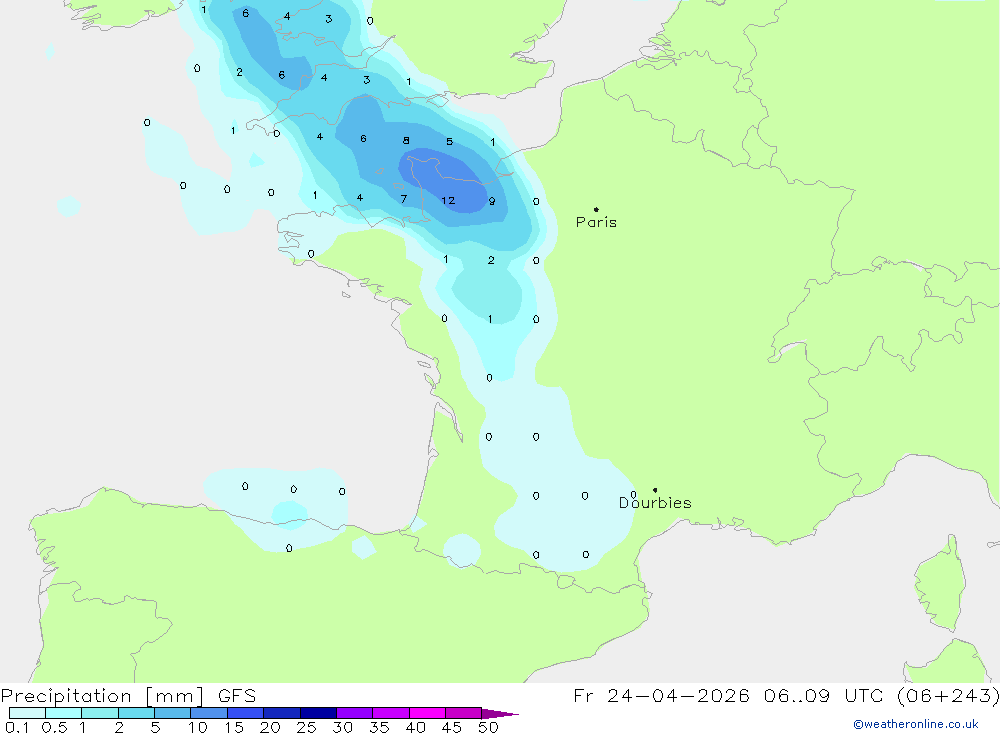Click the legend scale label '20'
This screenshot has width=1000, height=733.
point(270,727)
